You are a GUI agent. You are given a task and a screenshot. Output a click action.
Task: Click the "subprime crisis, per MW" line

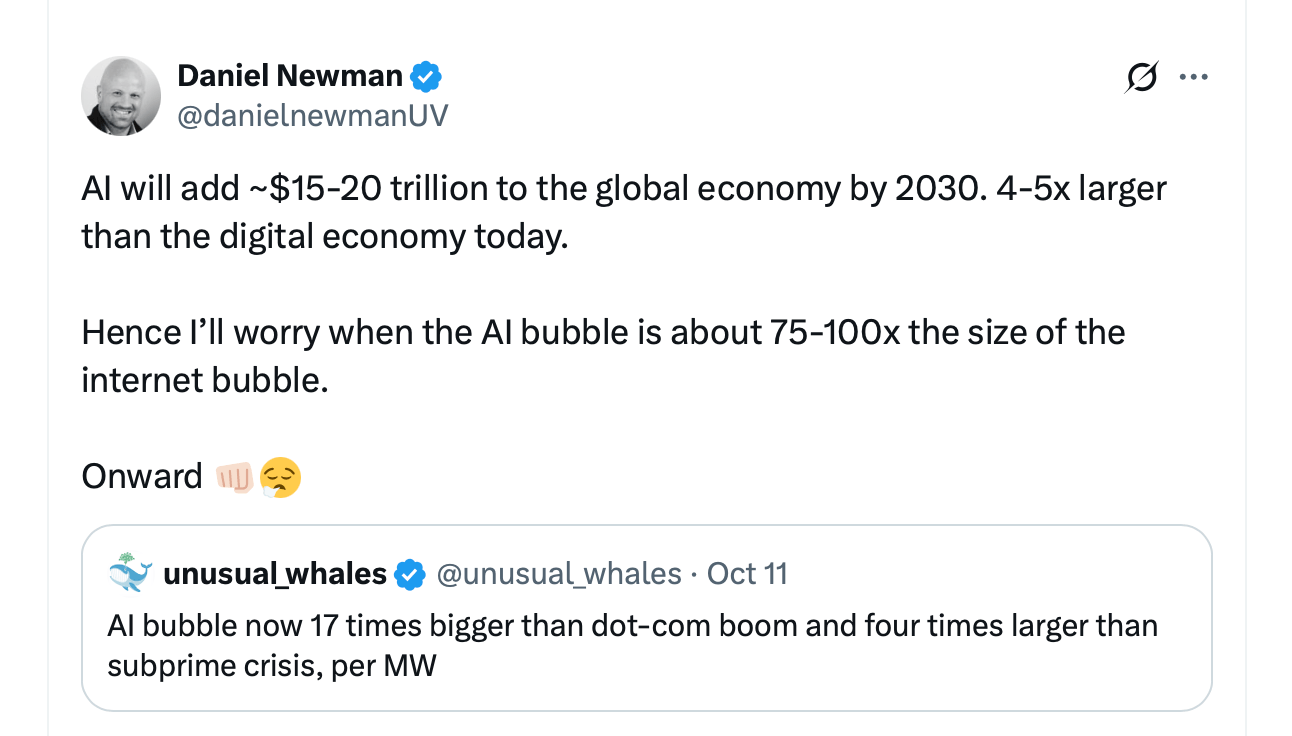pyautogui.click(x=272, y=665)
